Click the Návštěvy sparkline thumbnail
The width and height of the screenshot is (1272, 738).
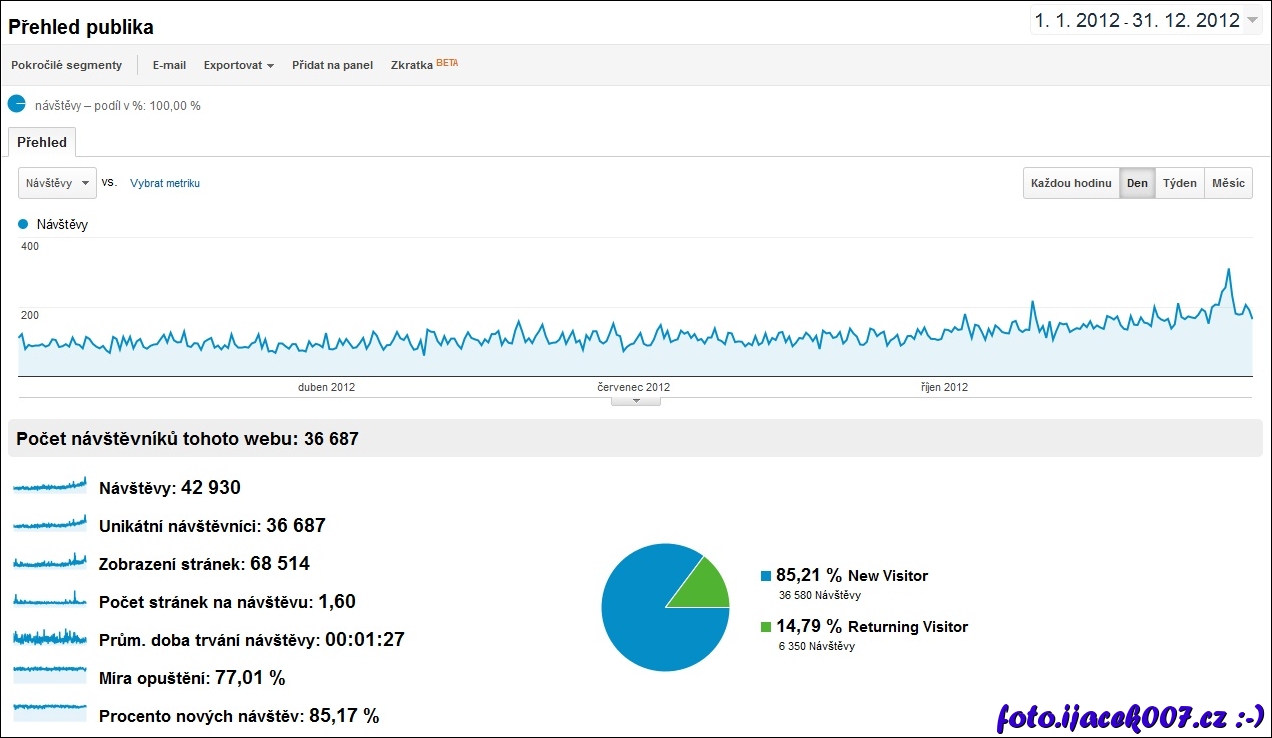(x=50, y=487)
